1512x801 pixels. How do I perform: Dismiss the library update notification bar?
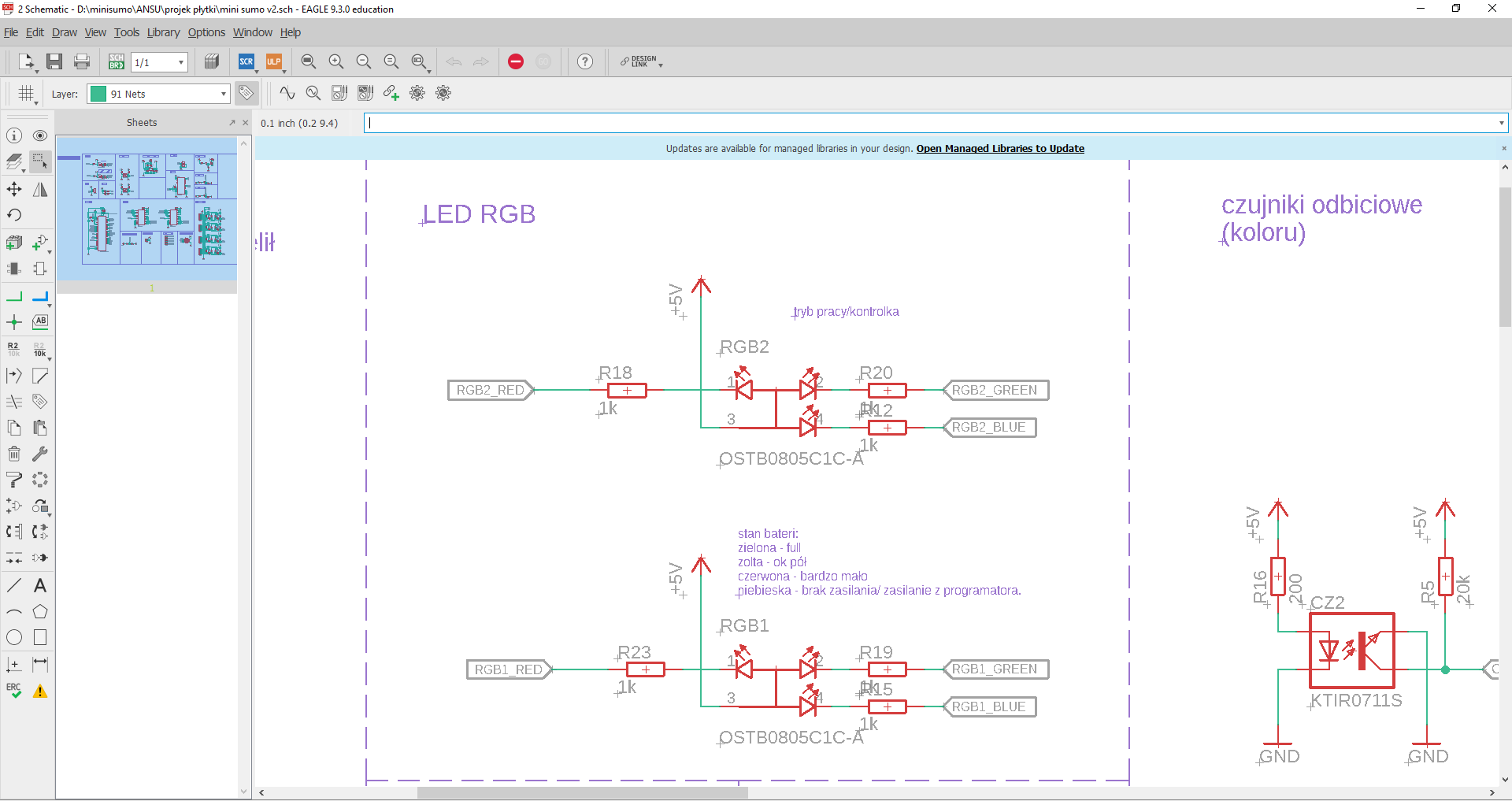[1503, 148]
